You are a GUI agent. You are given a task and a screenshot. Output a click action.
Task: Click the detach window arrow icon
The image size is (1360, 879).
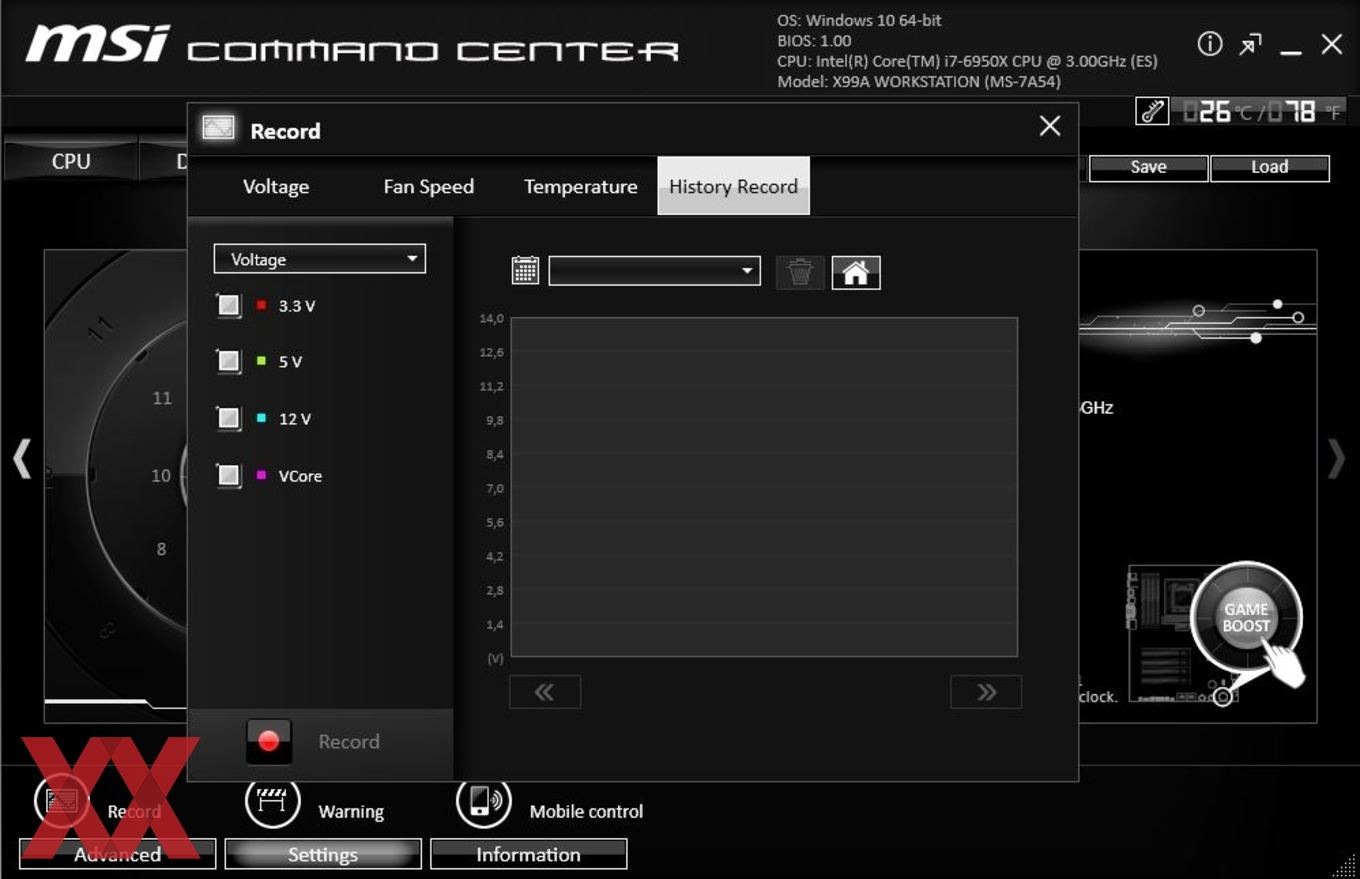[1251, 45]
